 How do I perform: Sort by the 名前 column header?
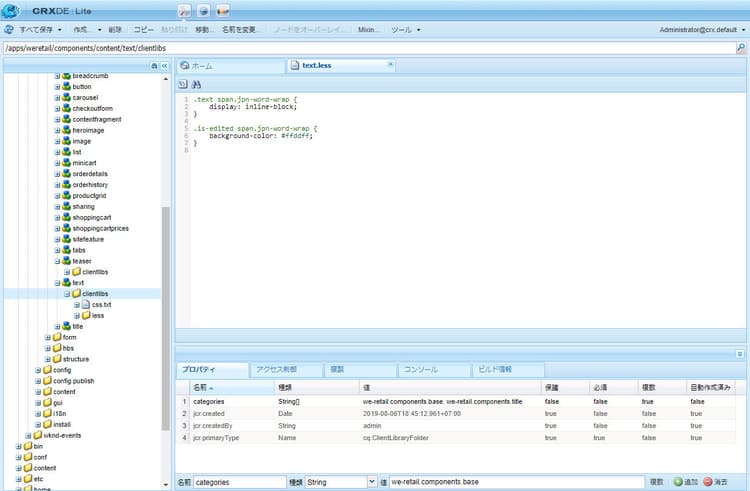[x=204, y=387]
